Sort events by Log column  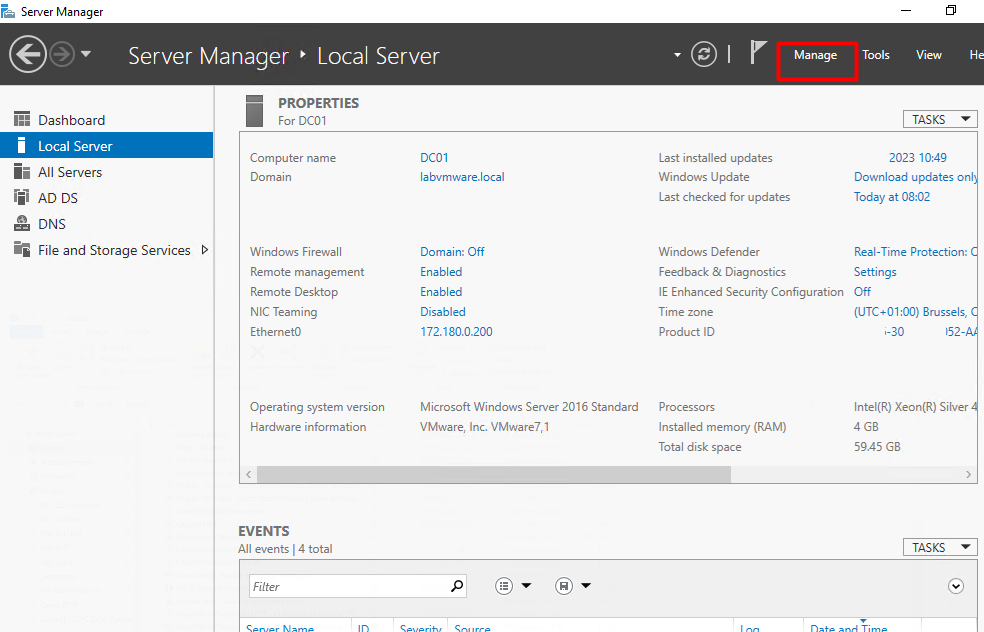point(749,628)
